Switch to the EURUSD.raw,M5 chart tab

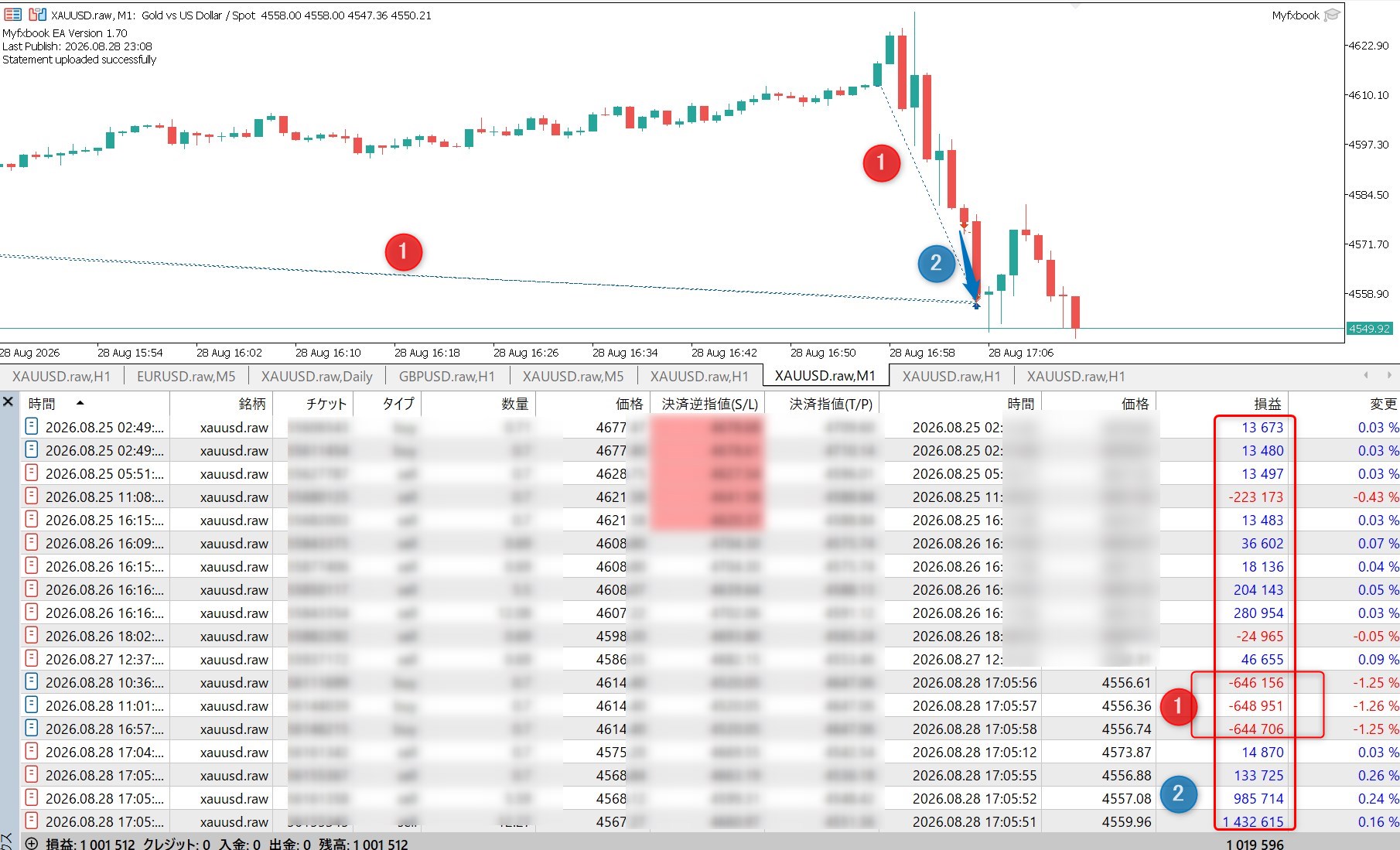(186, 376)
